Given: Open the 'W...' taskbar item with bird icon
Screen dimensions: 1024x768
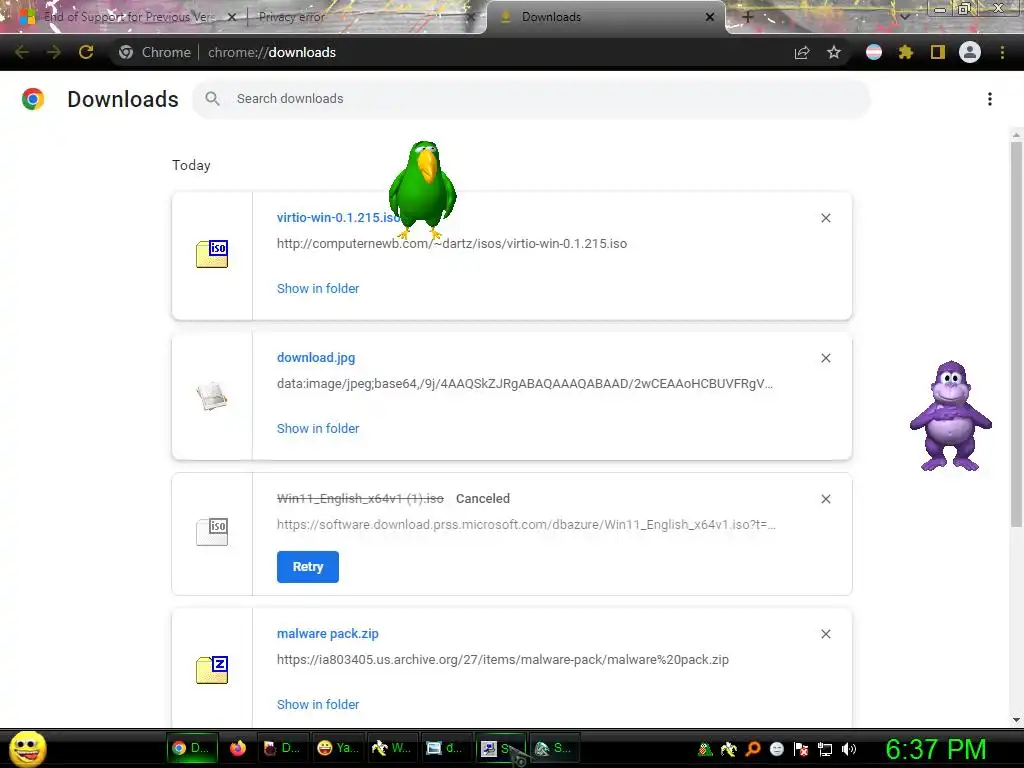Looking at the screenshot, I should (391, 748).
